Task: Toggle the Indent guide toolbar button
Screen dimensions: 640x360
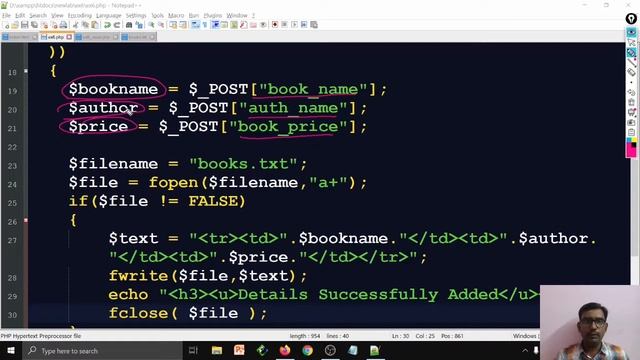Action: click(215, 25)
